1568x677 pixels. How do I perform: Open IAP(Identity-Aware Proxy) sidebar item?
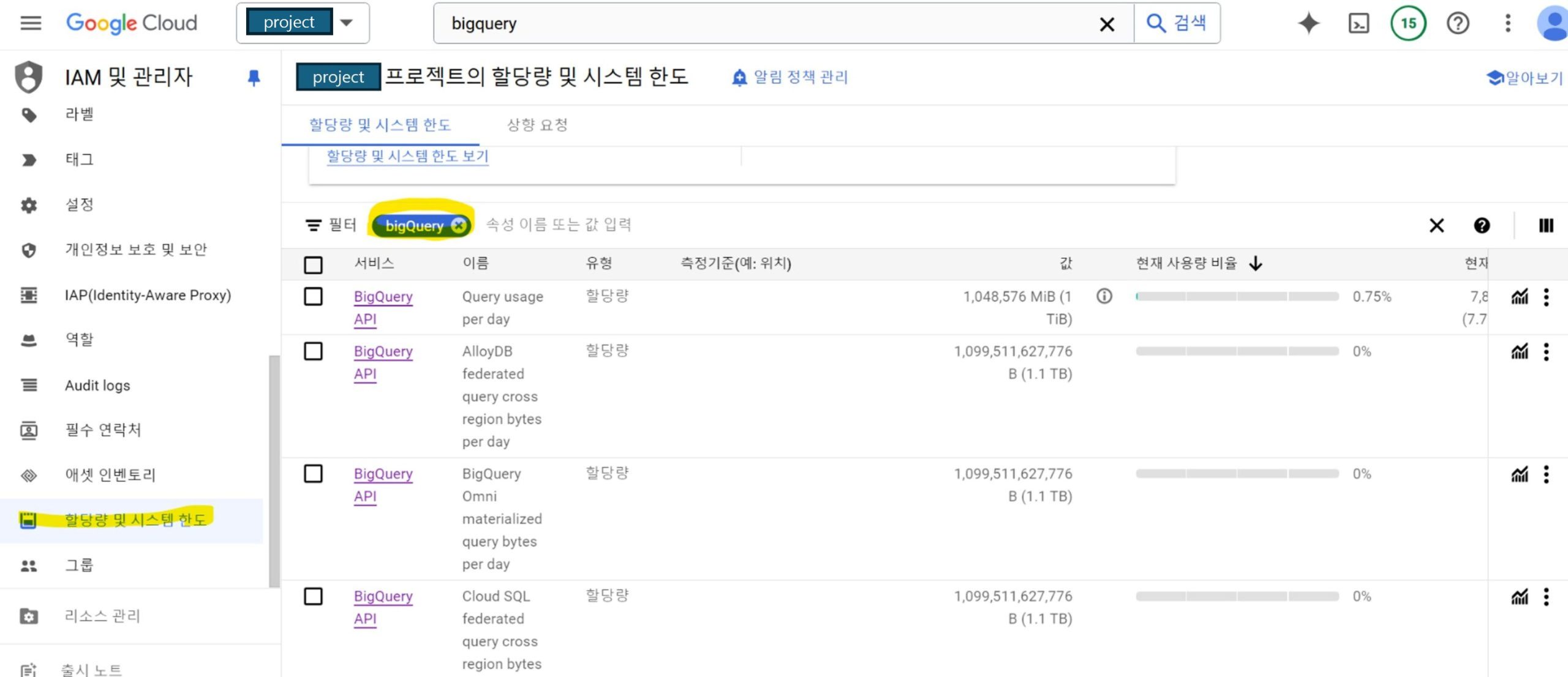(148, 295)
